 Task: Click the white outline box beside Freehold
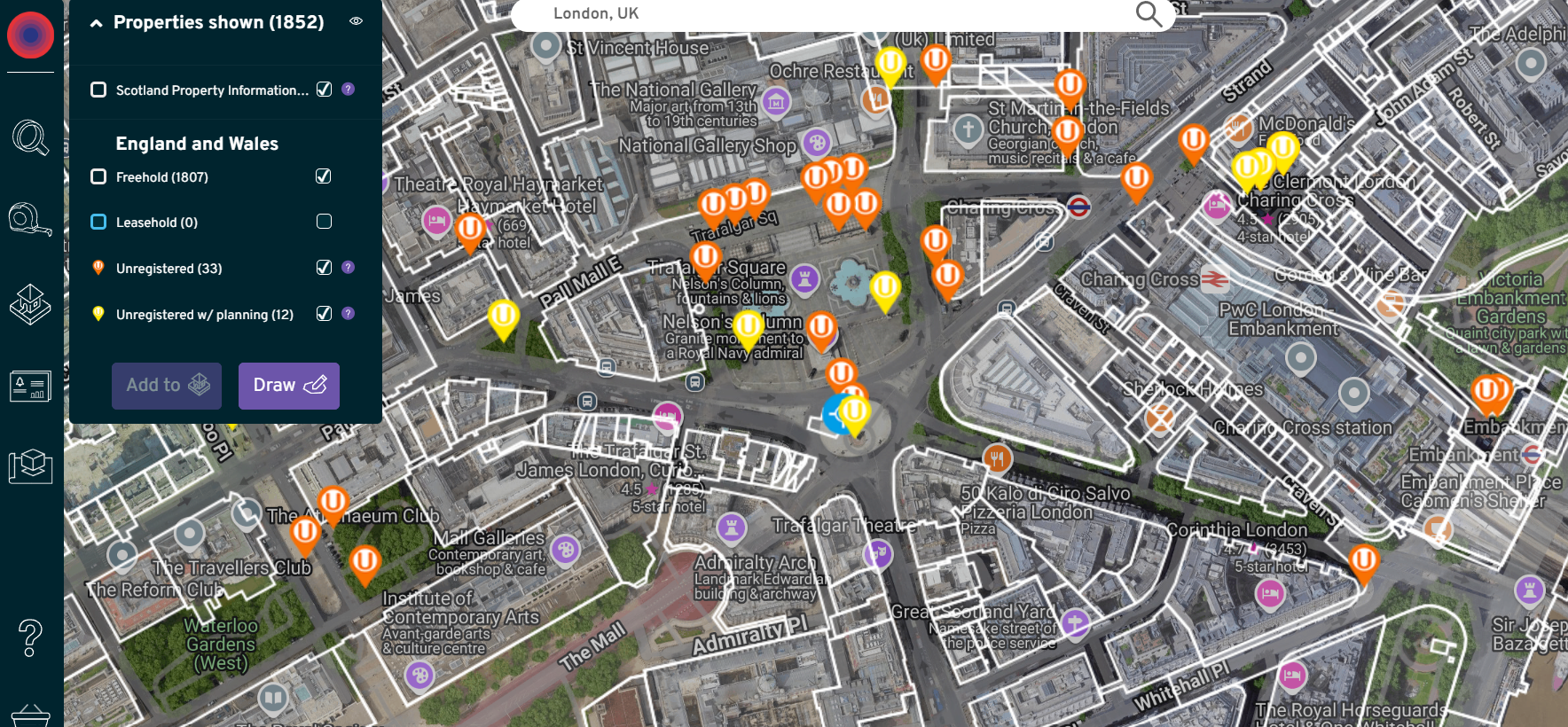(x=98, y=176)
